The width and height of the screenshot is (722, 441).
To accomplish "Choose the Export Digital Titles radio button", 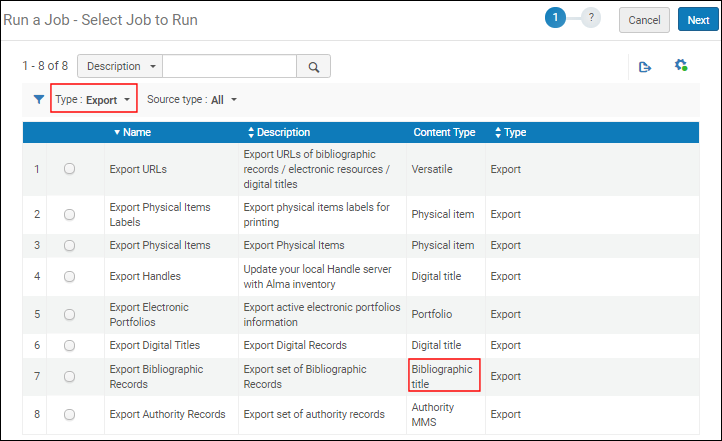I will click(x=69, y=345).
